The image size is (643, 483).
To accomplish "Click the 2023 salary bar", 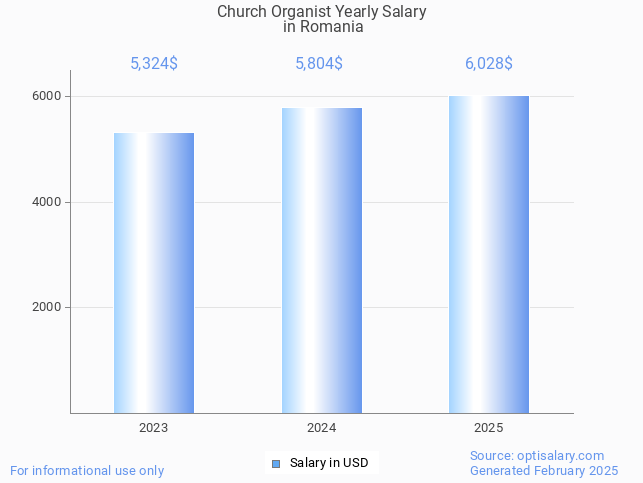I will pos(154,273).
